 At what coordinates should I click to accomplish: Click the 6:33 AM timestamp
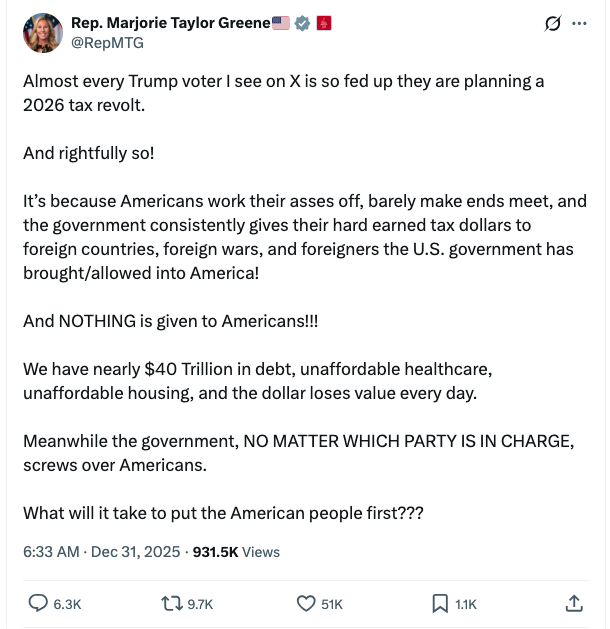pyautogui.click(x=51, y=551)
